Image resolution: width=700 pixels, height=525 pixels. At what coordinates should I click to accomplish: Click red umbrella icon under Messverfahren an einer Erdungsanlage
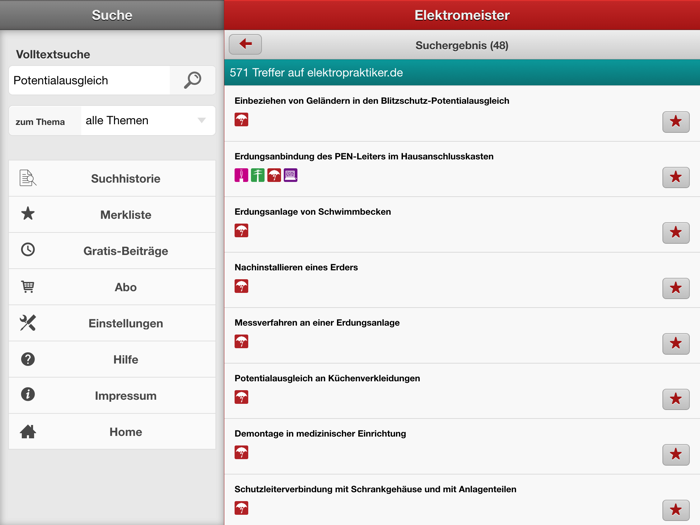241,342
